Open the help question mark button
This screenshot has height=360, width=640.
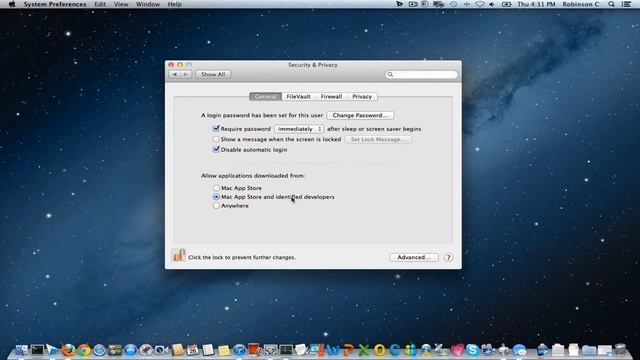(x=448, y=258)
